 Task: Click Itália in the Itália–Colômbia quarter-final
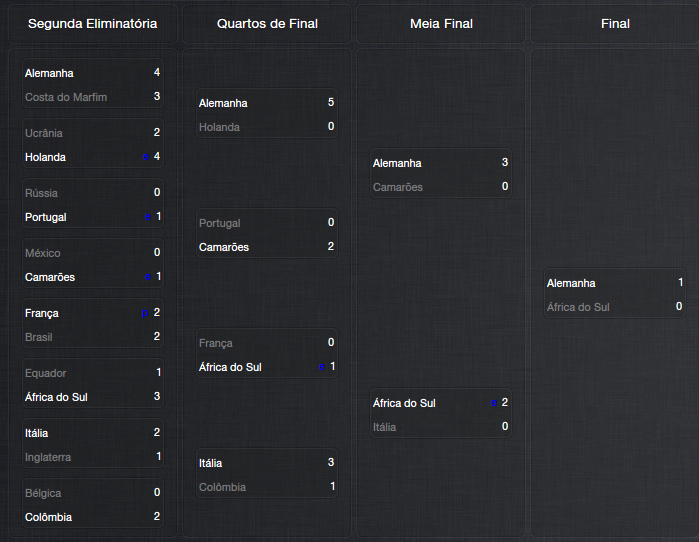coord(211,463)
